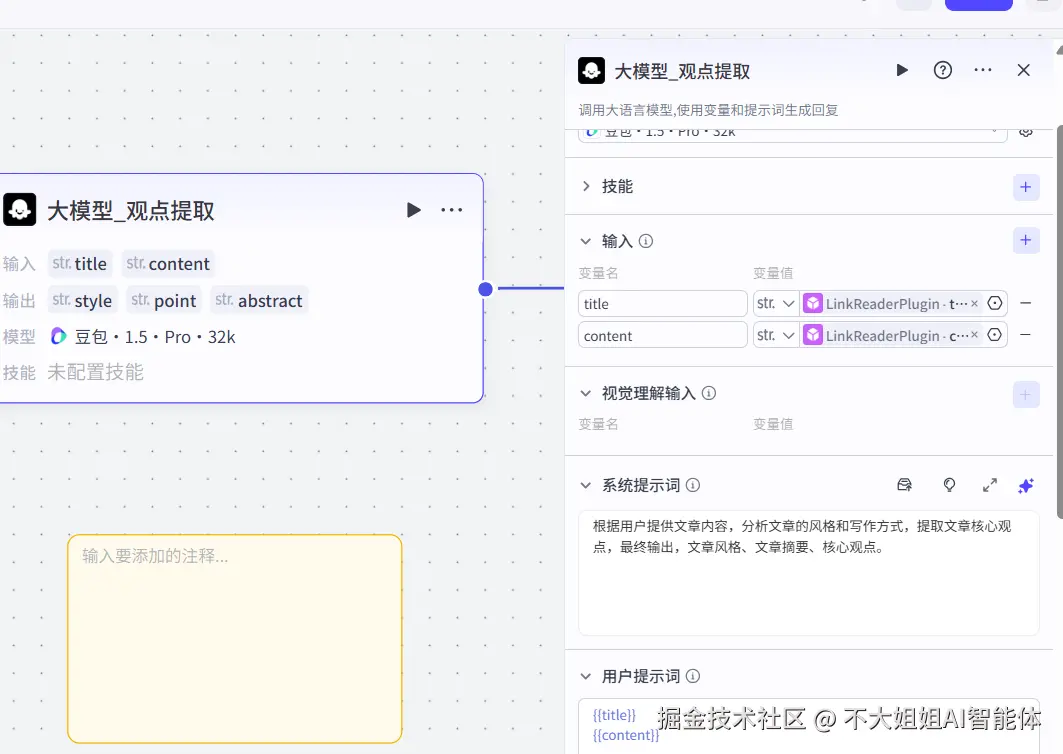
Task: Expand the 技能 section
Action: click(x=585, y=186)
